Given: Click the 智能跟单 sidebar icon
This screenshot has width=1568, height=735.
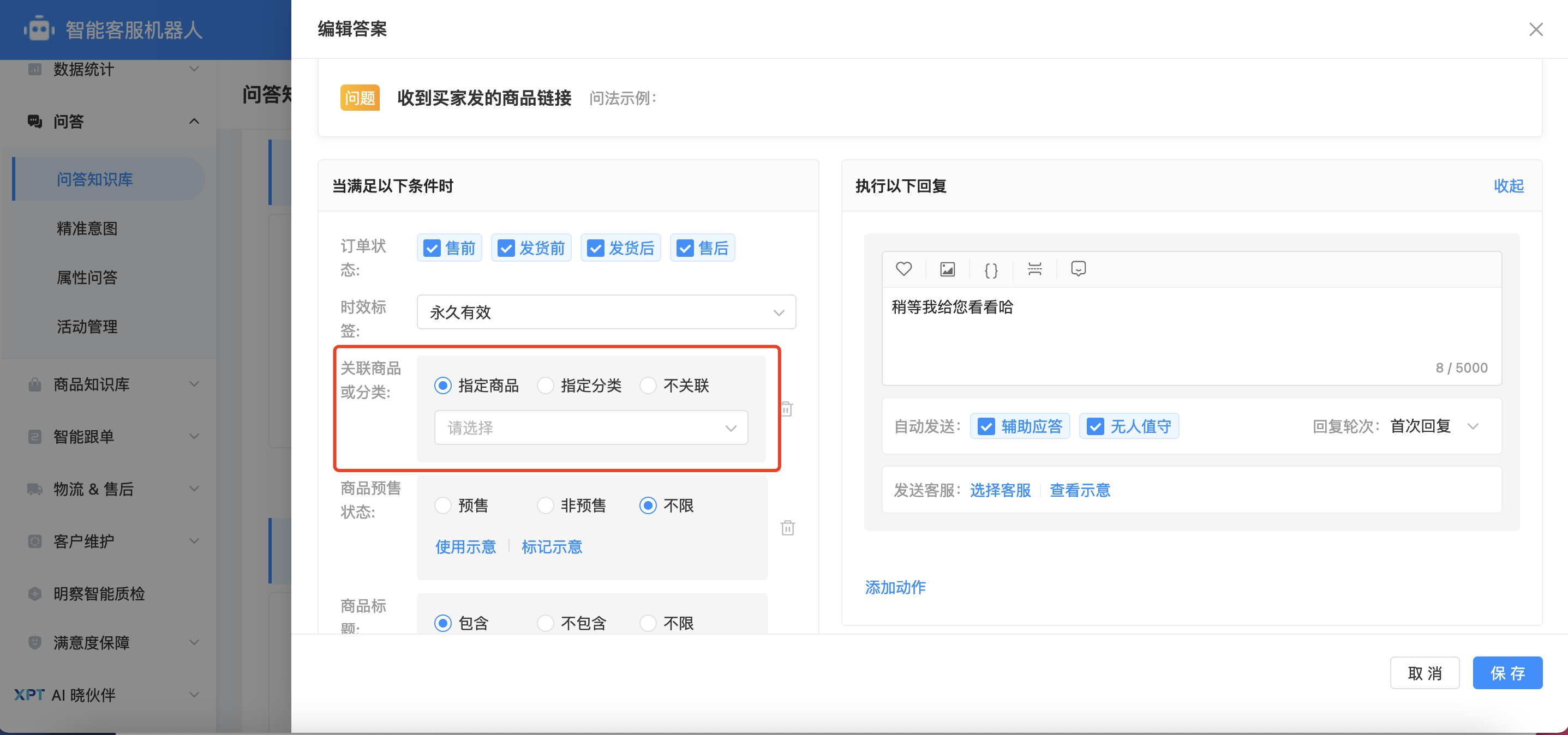Looking at the screenshot, I should coord(35,437).
